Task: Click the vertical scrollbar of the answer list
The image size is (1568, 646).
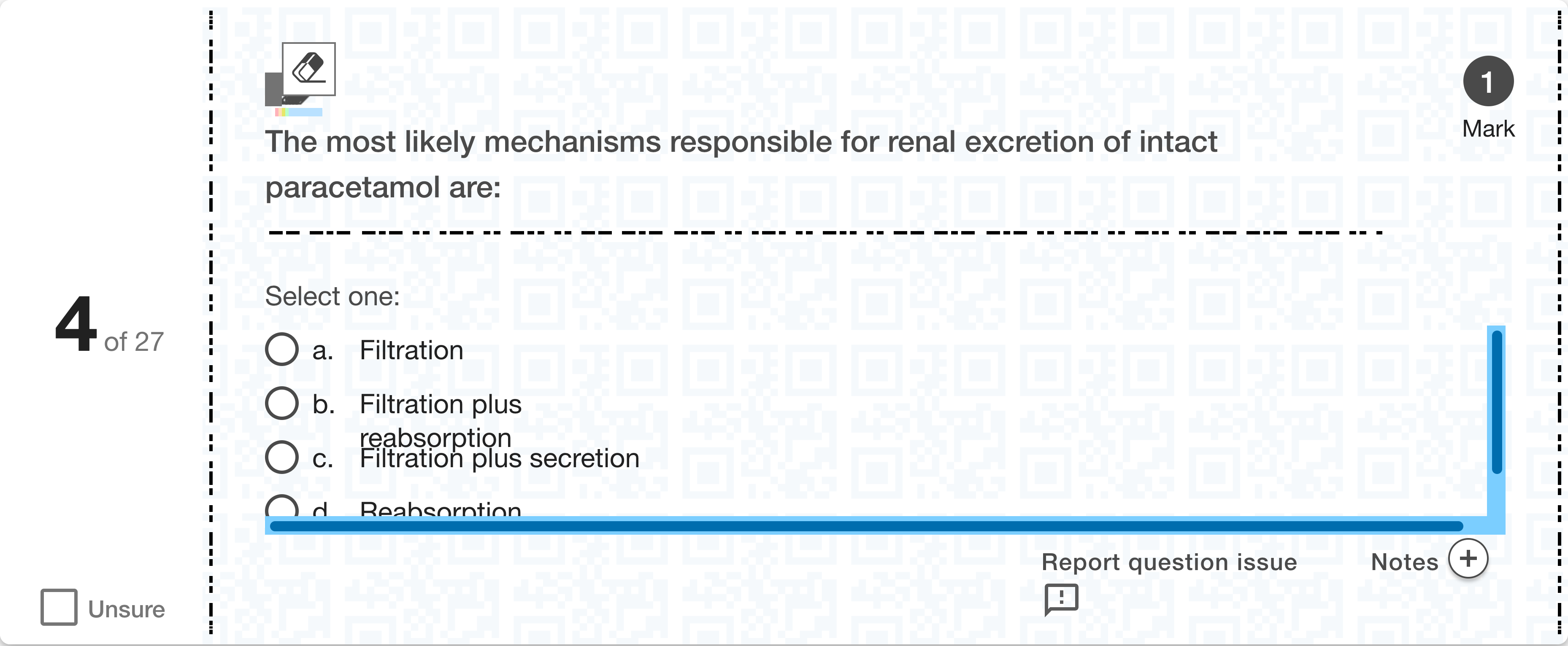Action: point(1496,401)
